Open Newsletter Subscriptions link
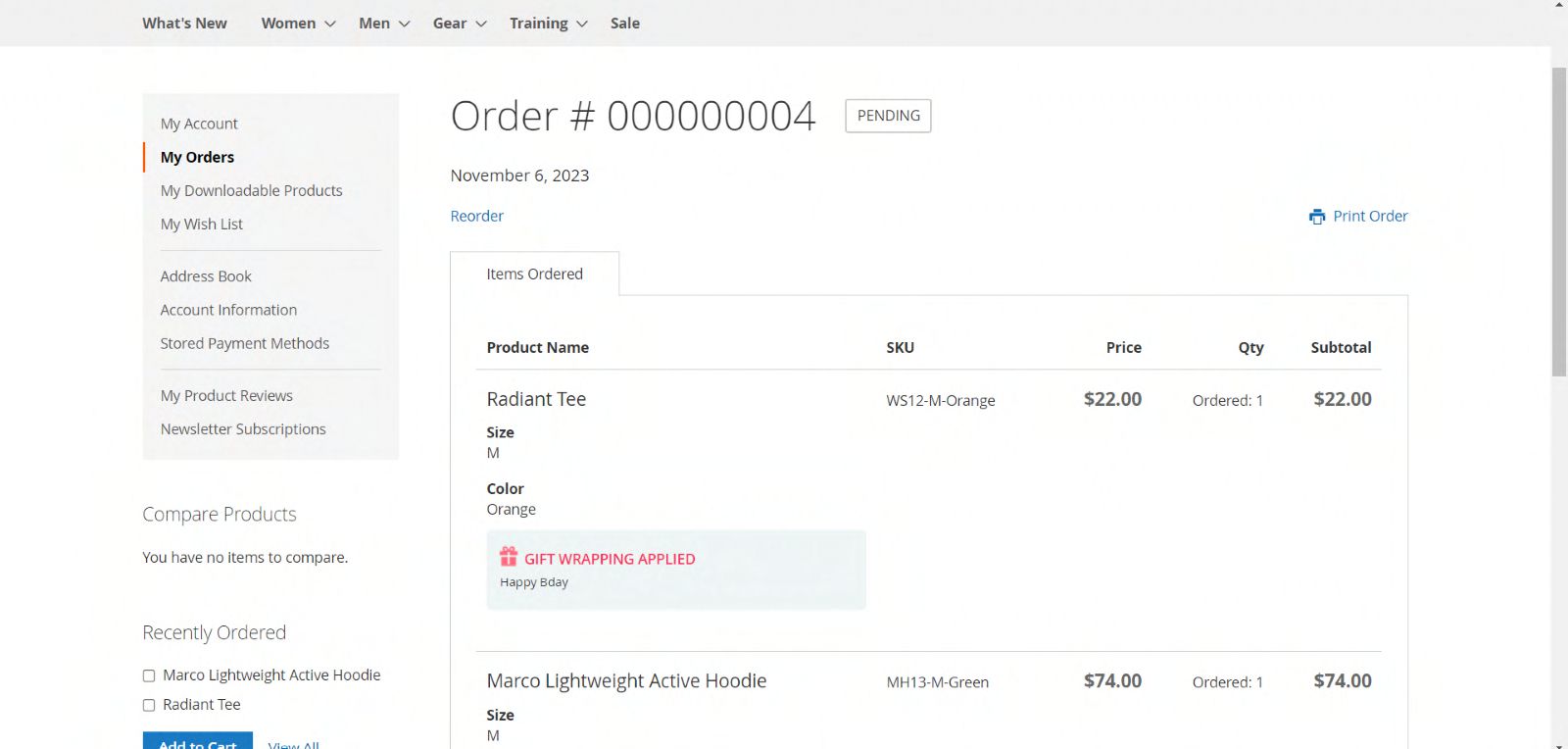 [x=243, y=429]
